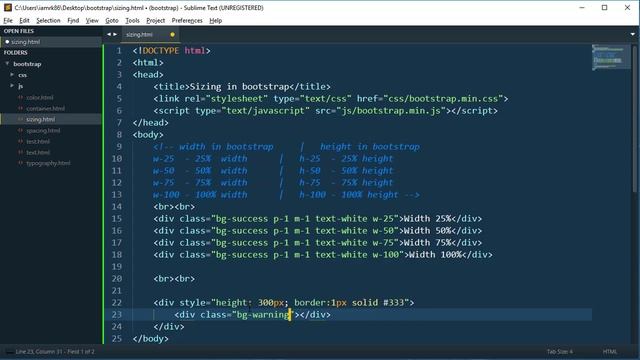Viewport: 640px width, 360px height.
Task: Open the Preferences menu
Action: [187, 20]
